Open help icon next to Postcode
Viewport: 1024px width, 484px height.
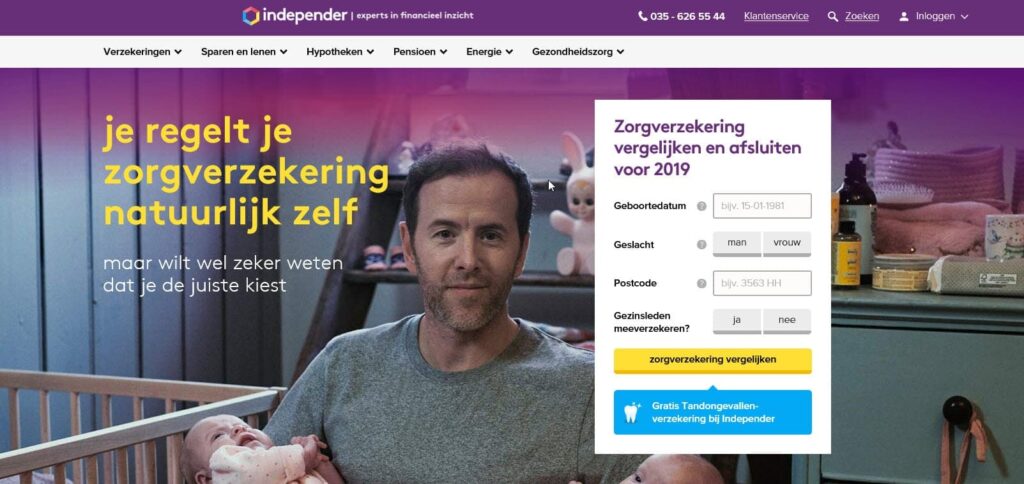tap(701, 283)
